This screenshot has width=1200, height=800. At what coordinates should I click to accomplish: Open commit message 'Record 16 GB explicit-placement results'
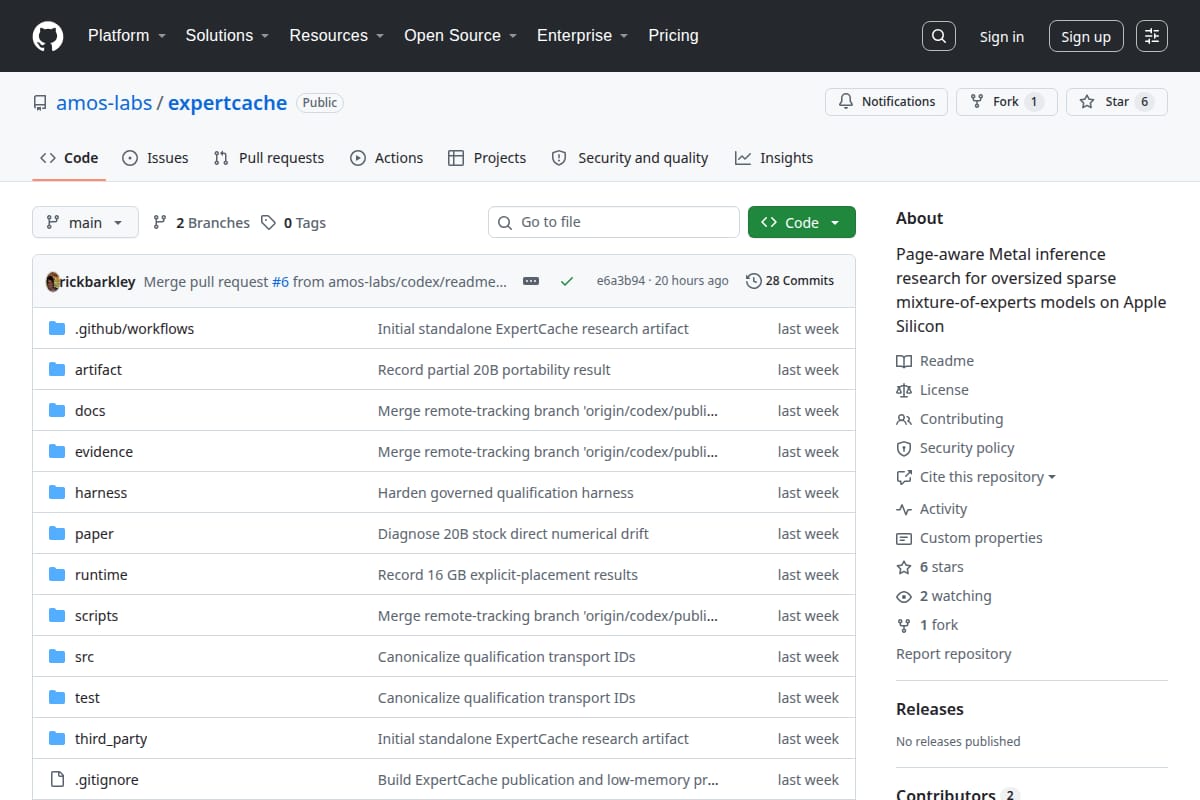(508, 574)
